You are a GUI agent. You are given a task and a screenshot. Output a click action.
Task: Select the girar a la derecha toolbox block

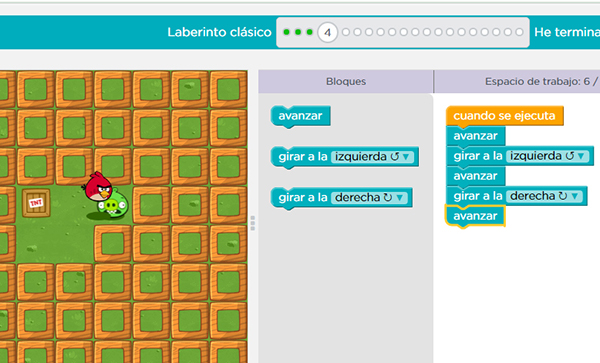(x=341, y=198)
